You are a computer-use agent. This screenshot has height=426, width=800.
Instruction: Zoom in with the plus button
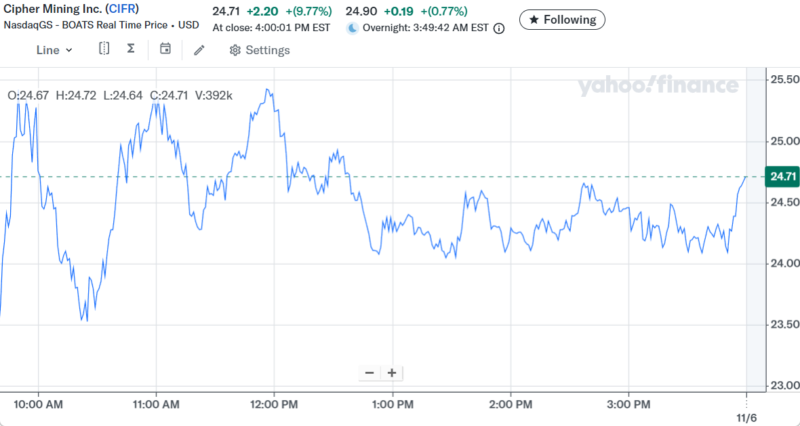pos(392,373)
